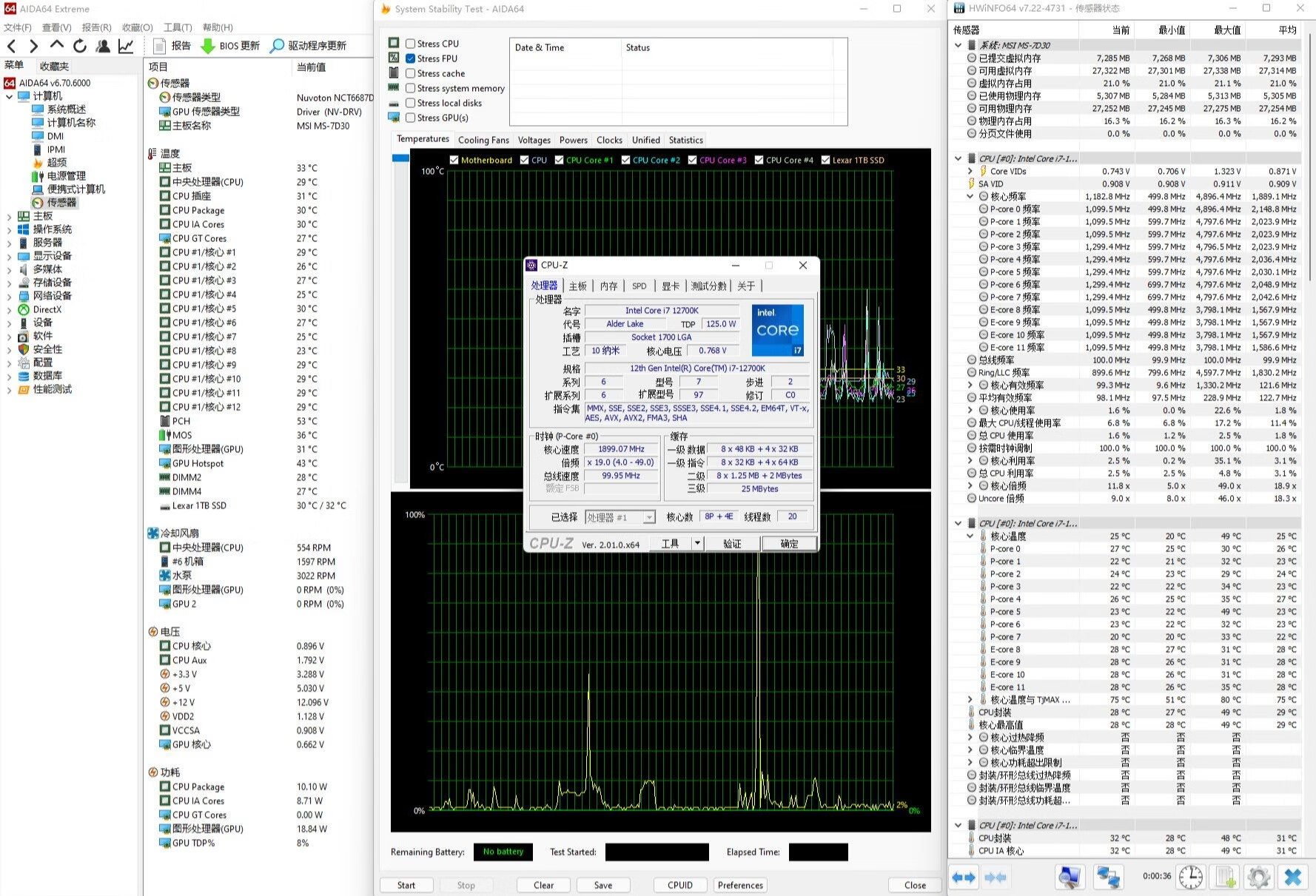This screenshot has width=1316, height=896.
Task: Click blue indicator bar beside temperature graph
Action: (400, 158)
